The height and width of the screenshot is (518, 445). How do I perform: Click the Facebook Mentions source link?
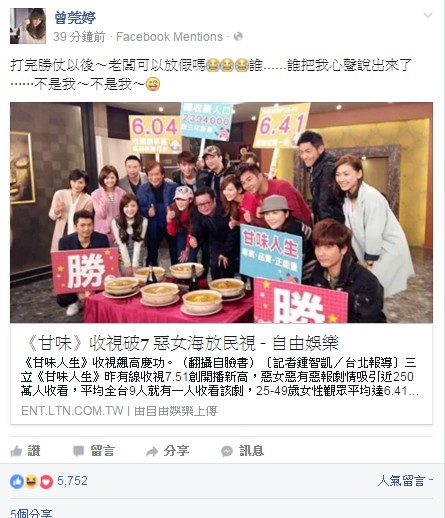(x=169, y=37)
